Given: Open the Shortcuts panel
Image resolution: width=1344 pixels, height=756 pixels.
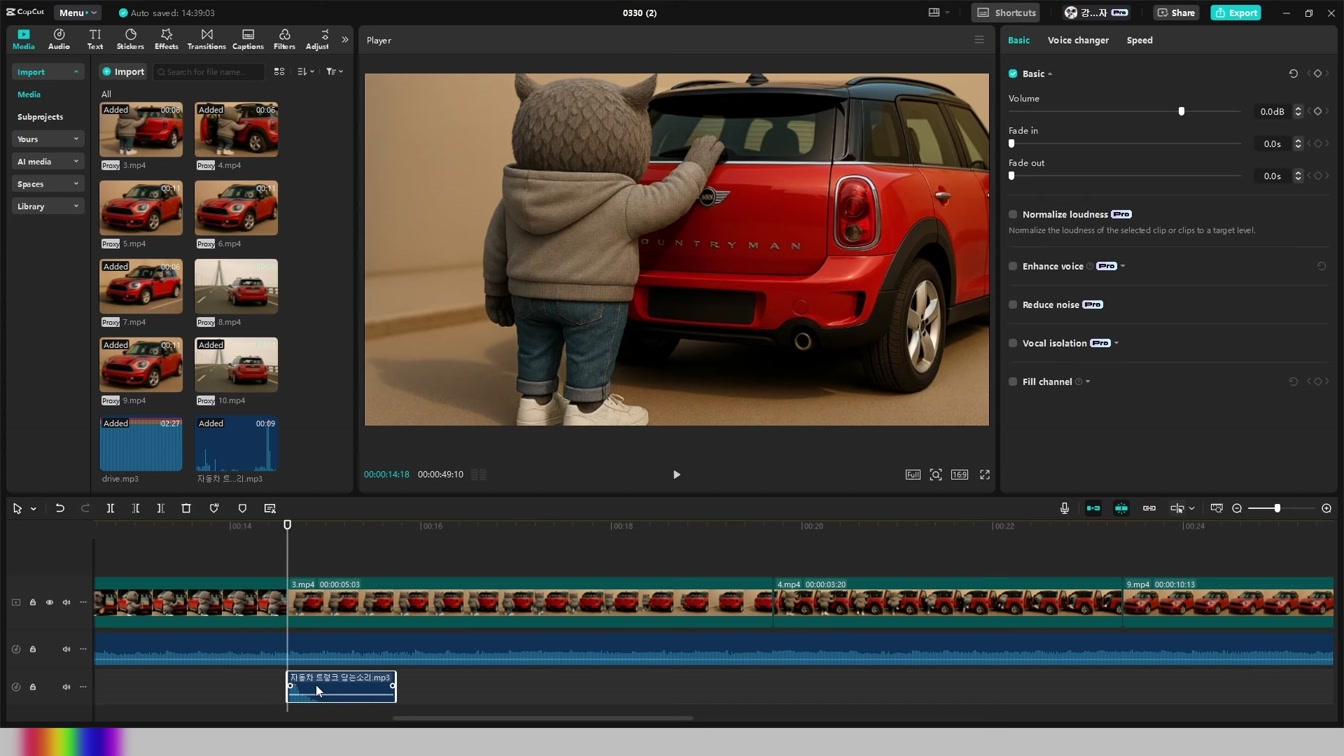Looking at the screenshot, I should tap(1006, 13).
